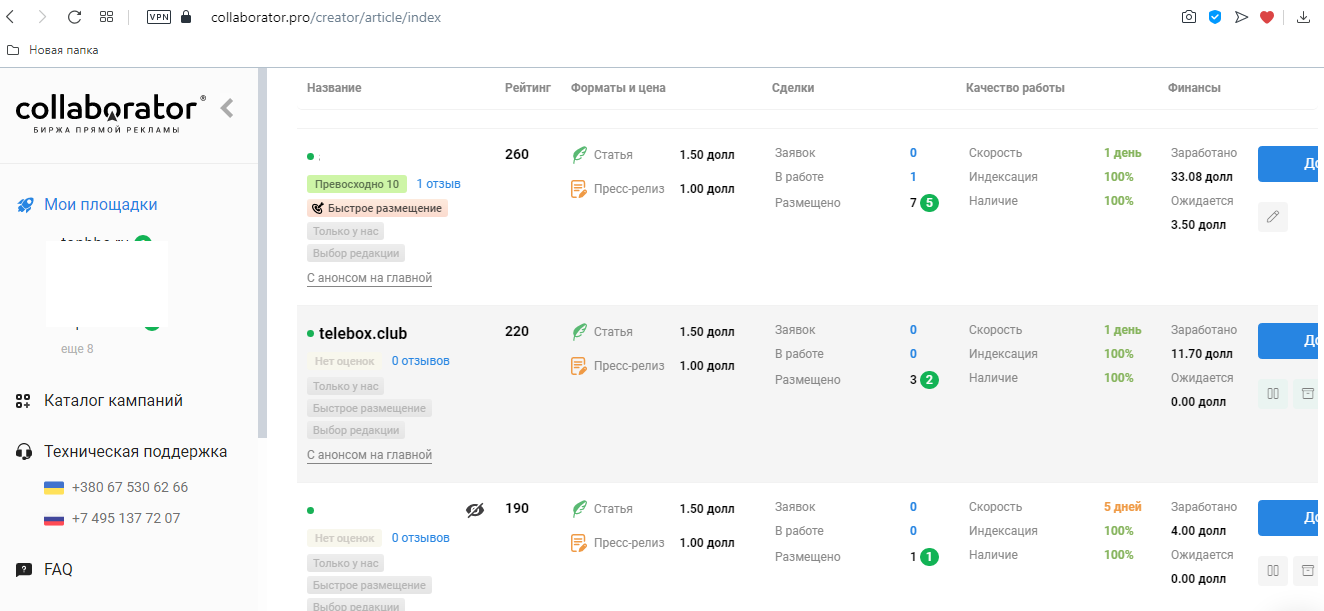Expand the "еще 8" sites list
1324x611 pixels.
click(x=77, y=349)
